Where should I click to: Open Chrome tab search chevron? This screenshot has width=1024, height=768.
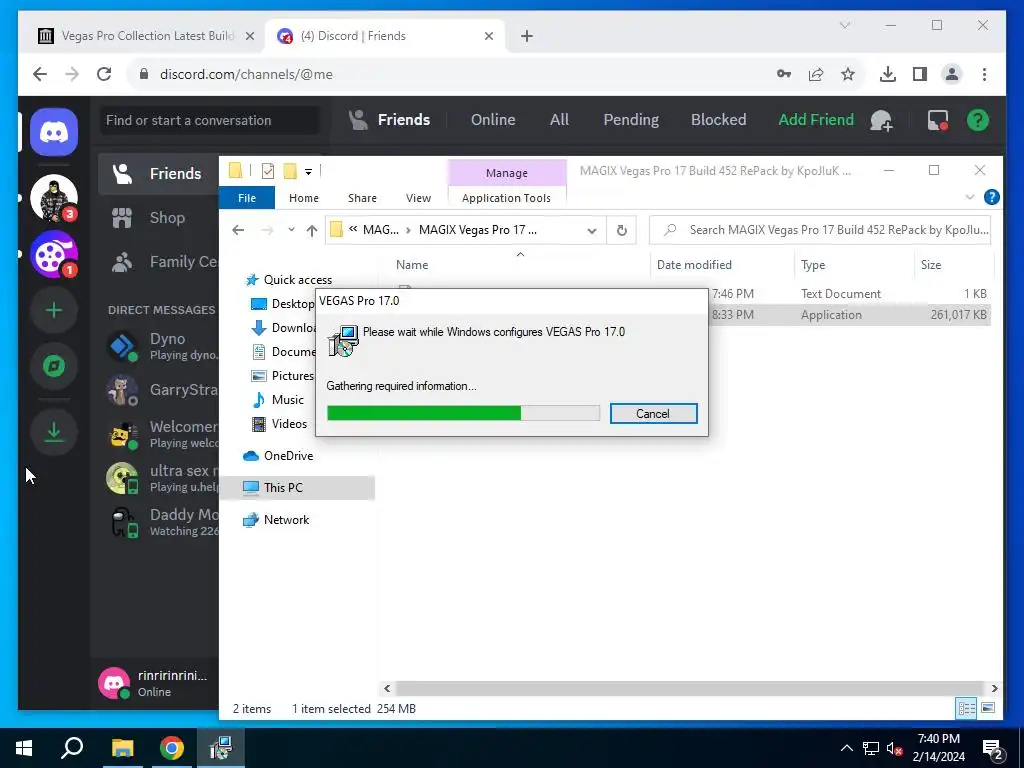845,25
